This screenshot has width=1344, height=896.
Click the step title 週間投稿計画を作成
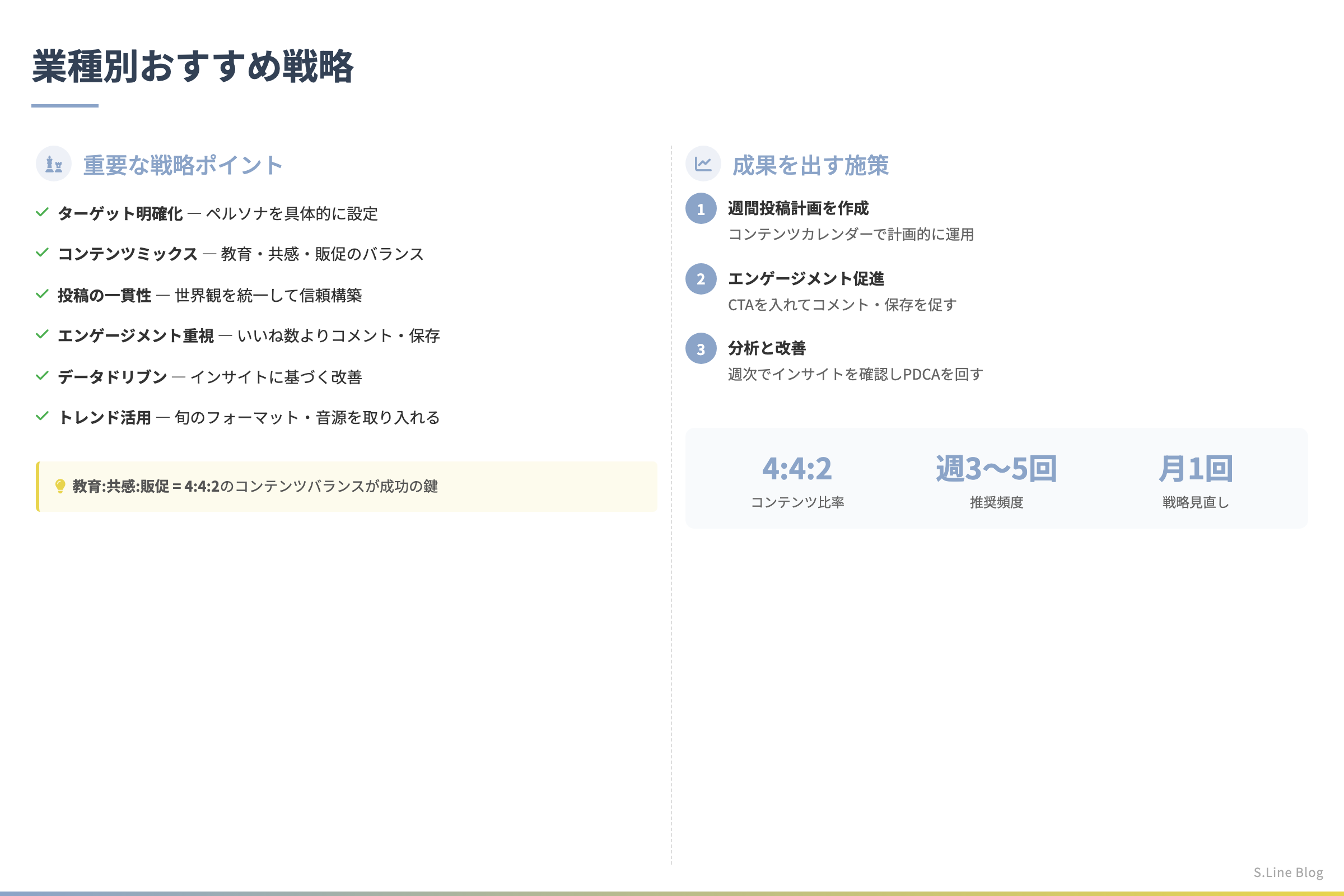click(x=799, y=208)
